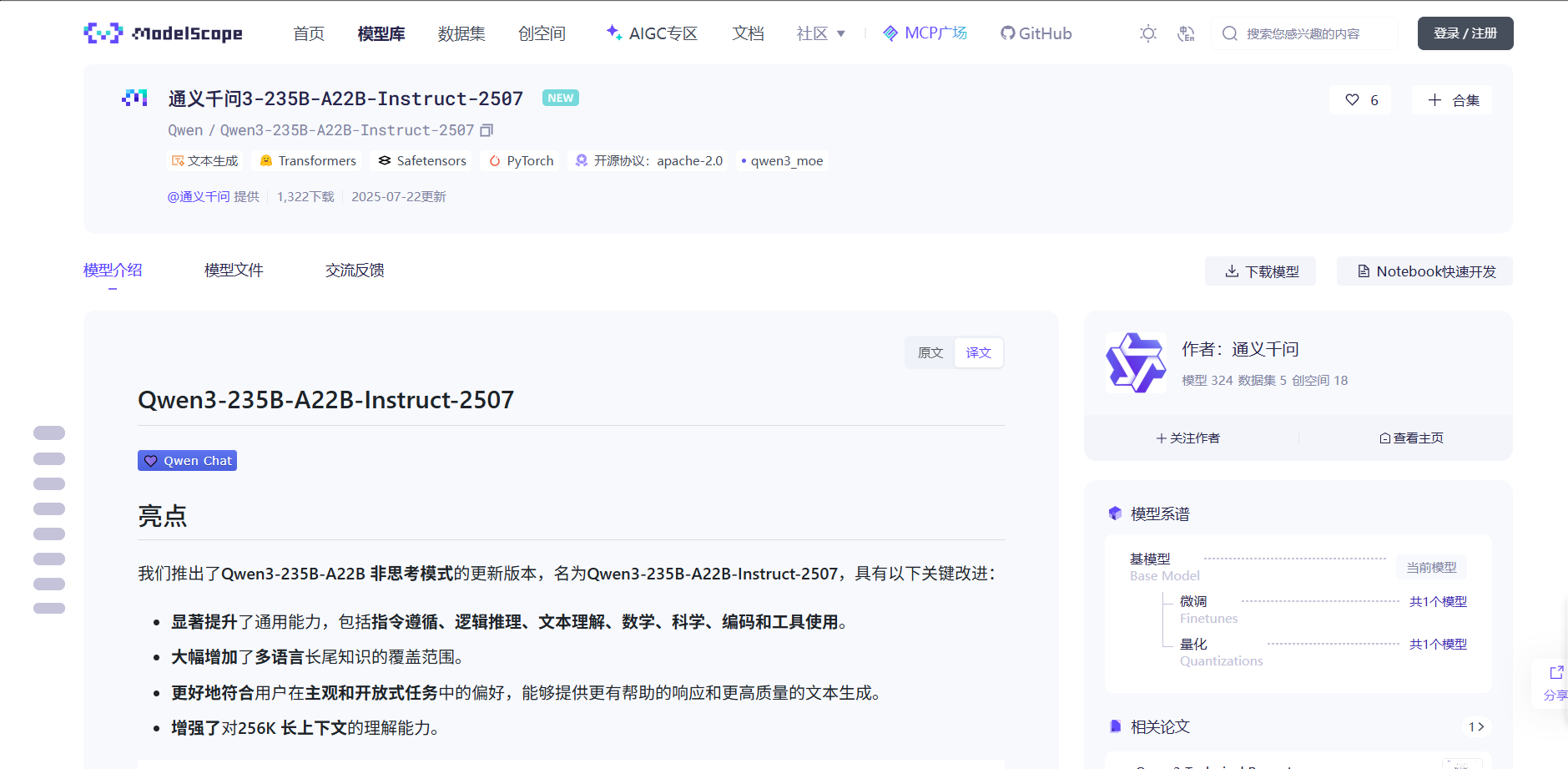1568x769 pixels.
Task: Expand the 相关论文 papers list
Action: 1475,726
